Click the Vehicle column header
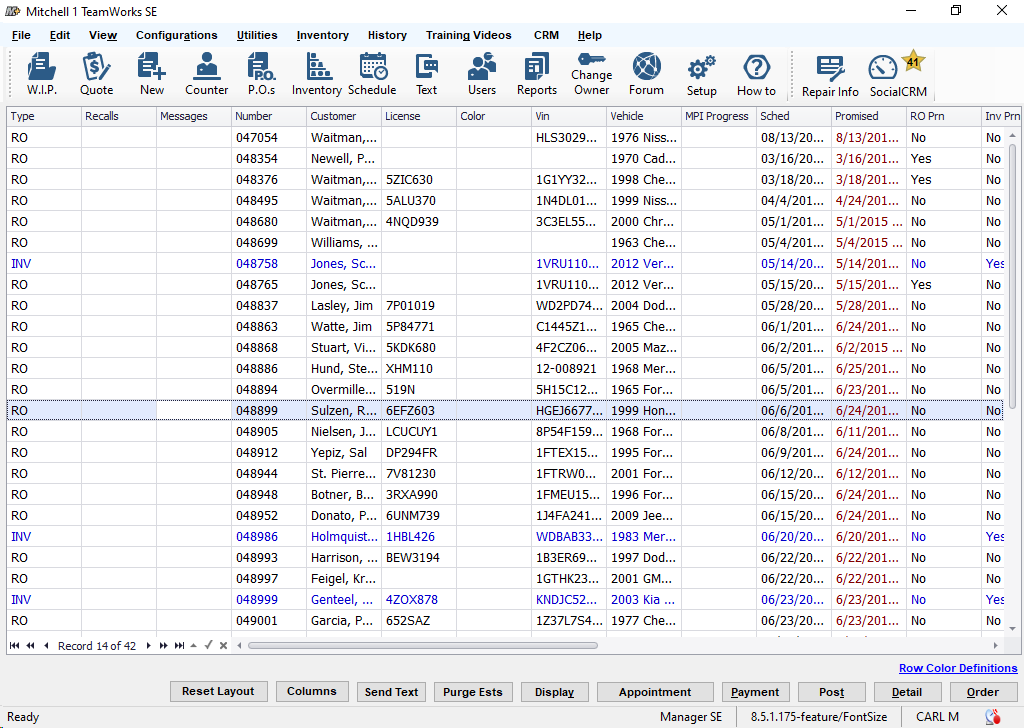Image resolution: width=1024 pixels, height=728 pixels. [x=644, y=116]
